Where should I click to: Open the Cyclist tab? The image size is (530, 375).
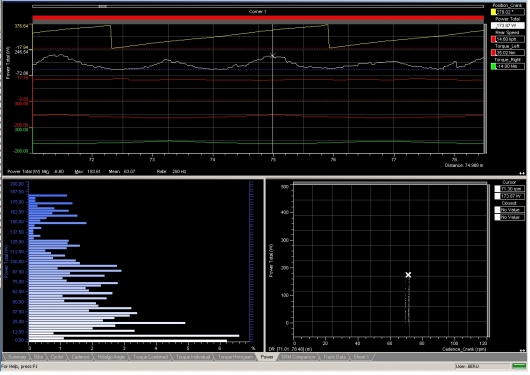(57, 357)
